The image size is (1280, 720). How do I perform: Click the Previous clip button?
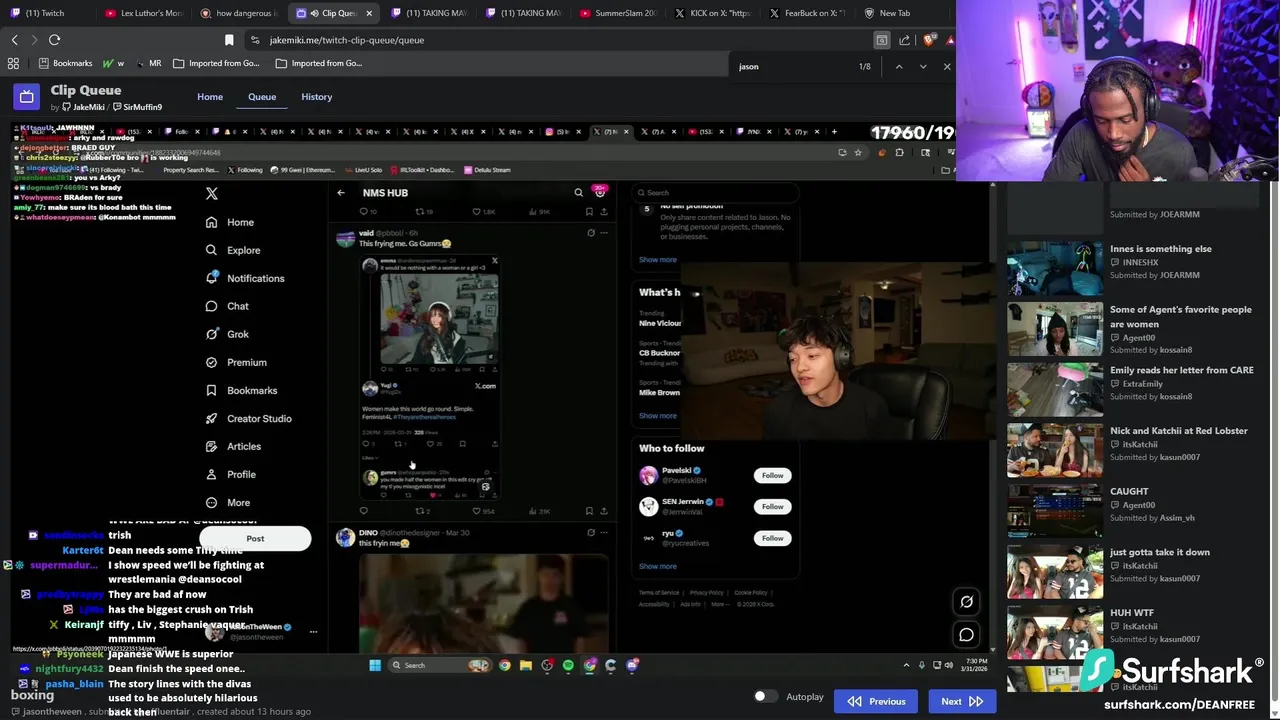click(x=877, y=701)
